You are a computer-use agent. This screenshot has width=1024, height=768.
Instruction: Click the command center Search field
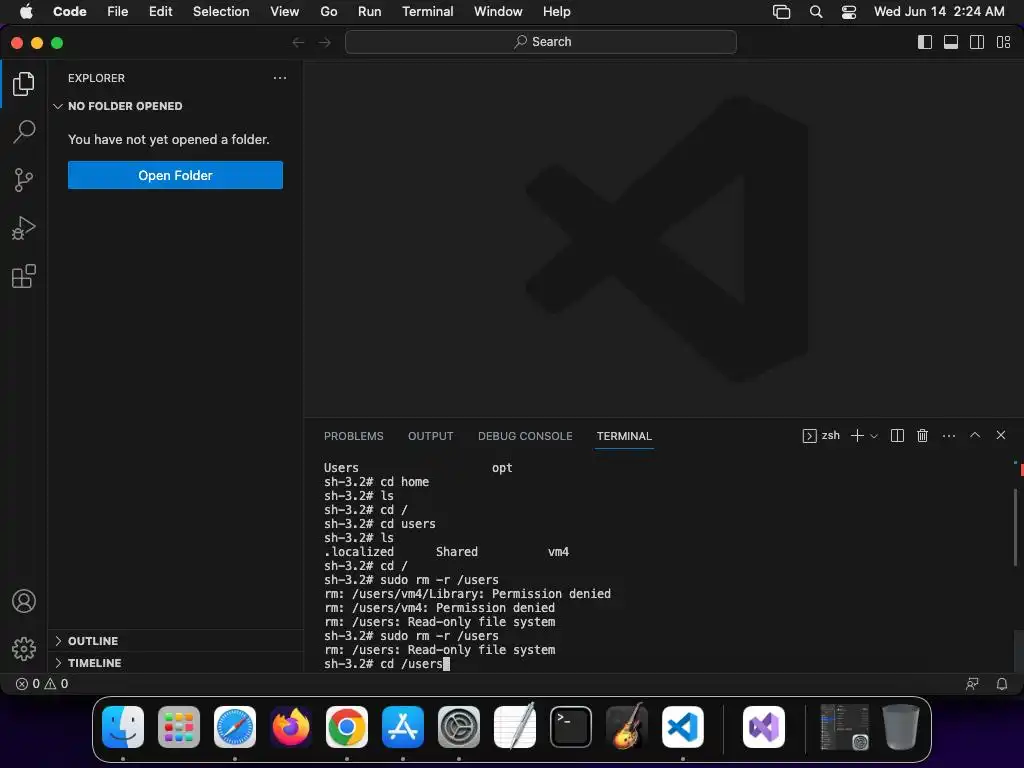coord(541,42)
